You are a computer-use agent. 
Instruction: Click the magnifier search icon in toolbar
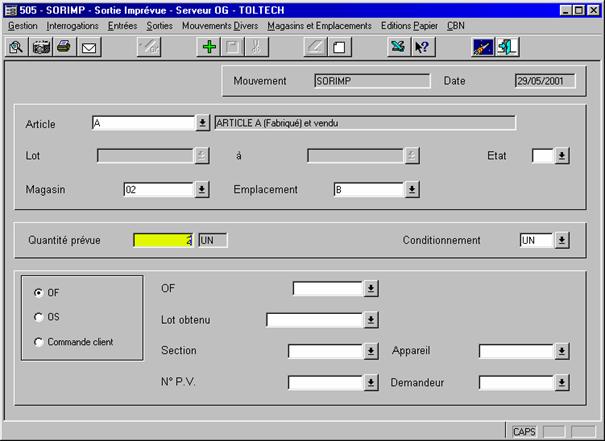tap(16, 47)
